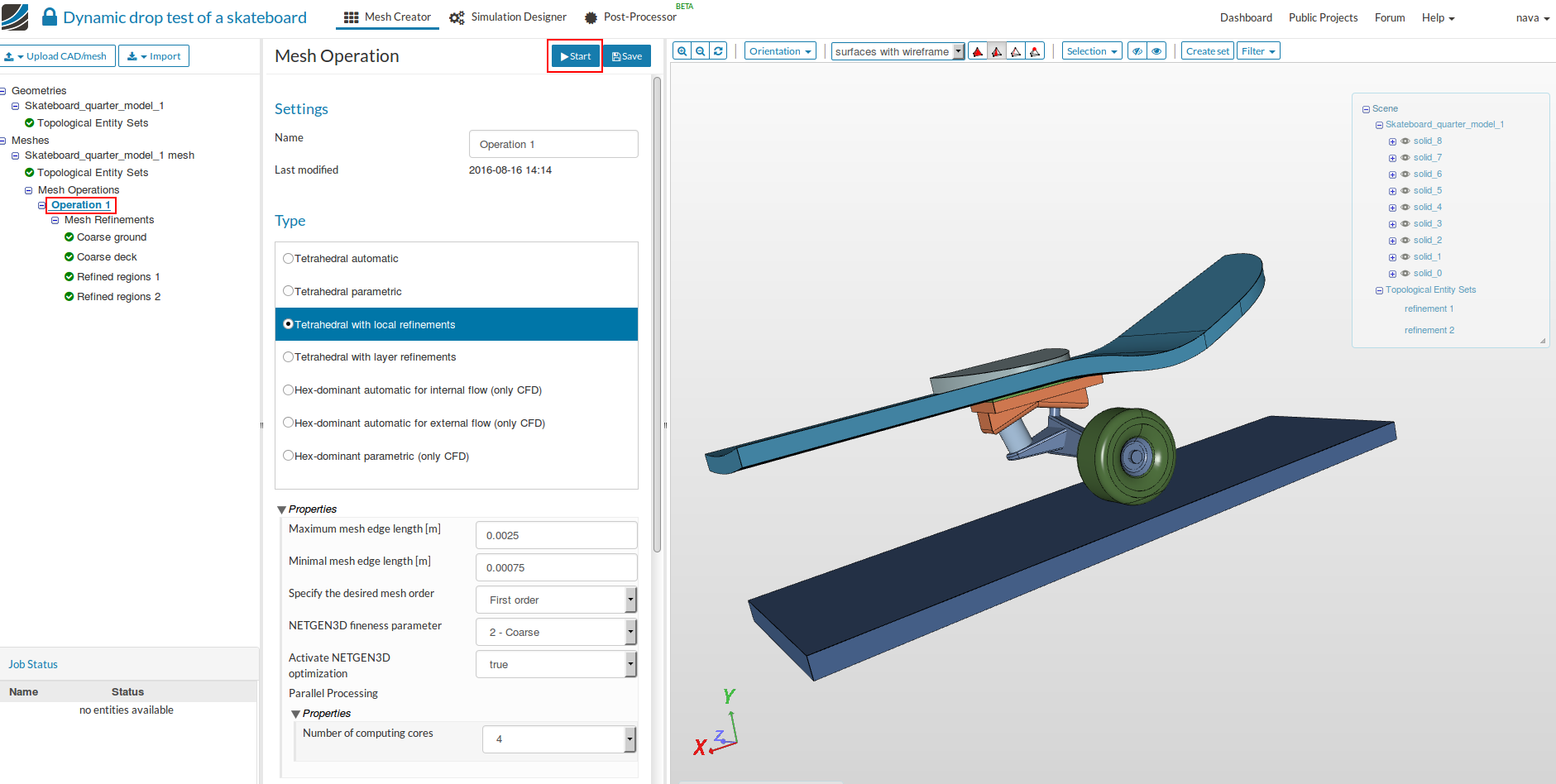Open the nava user menu
The width and height of the screenshot is (1556, 784).
pyautogui.click(x=1533, y=17)
